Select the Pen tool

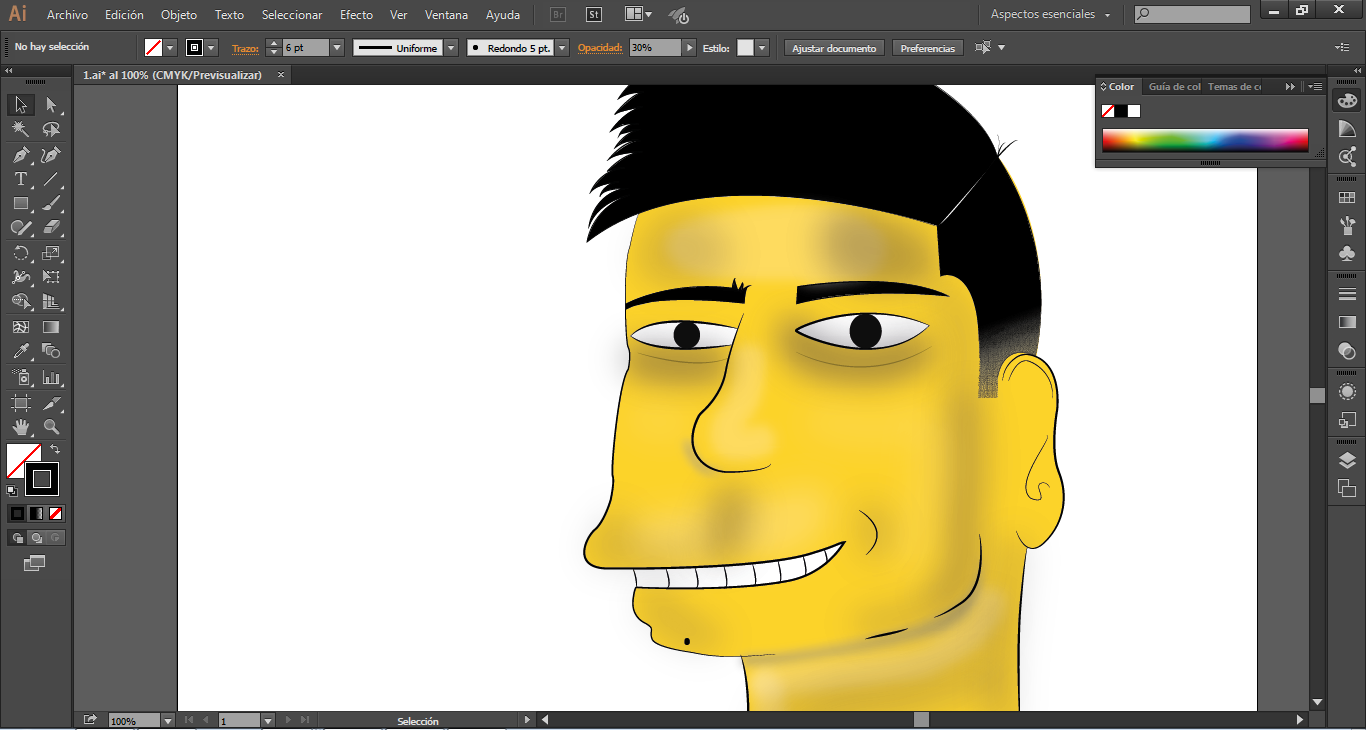(20, 155)
